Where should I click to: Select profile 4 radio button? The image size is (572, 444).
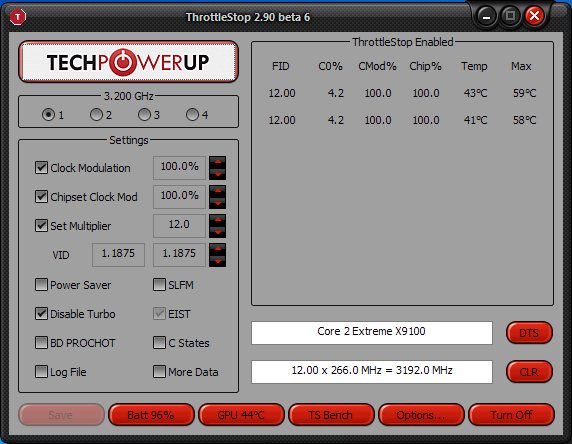(192, 115)
